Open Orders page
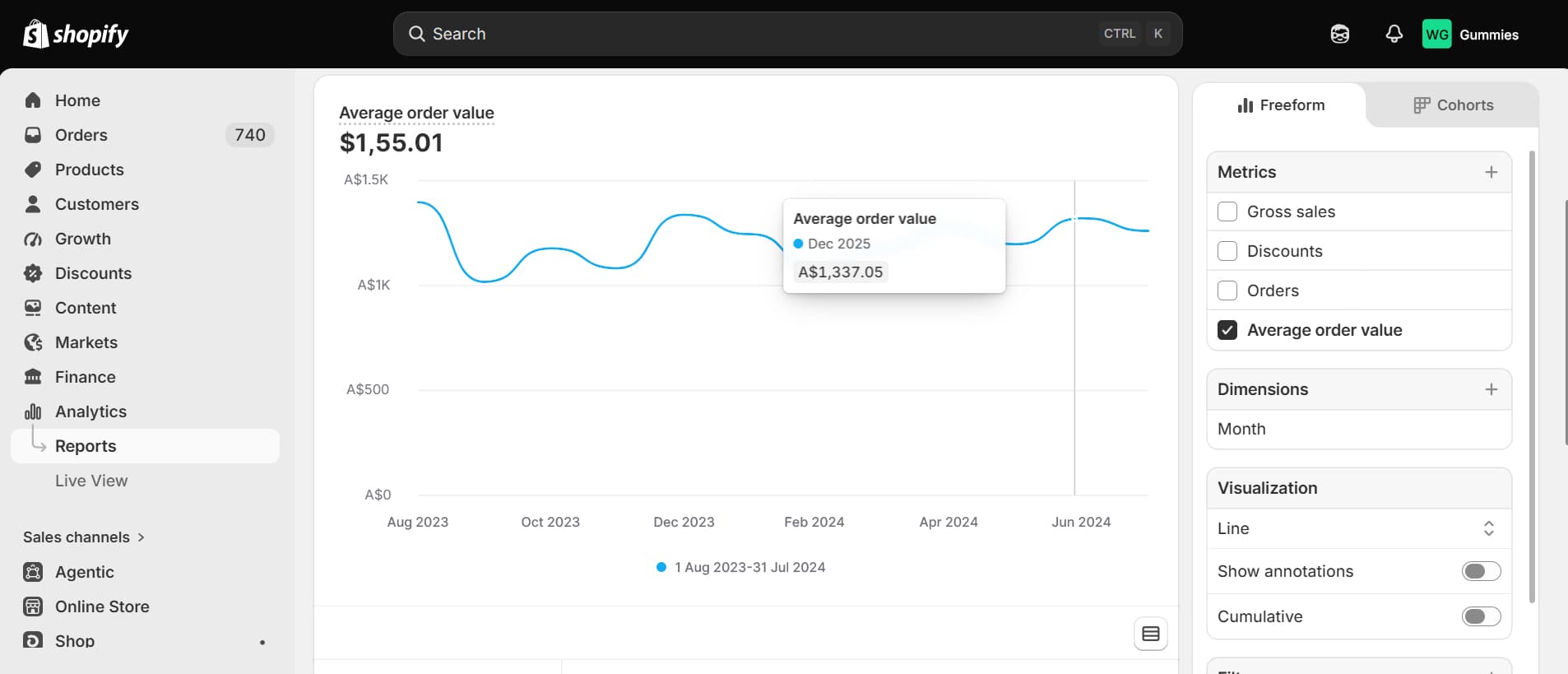This screenshot has width=1568, height=674. pos(81,135)
